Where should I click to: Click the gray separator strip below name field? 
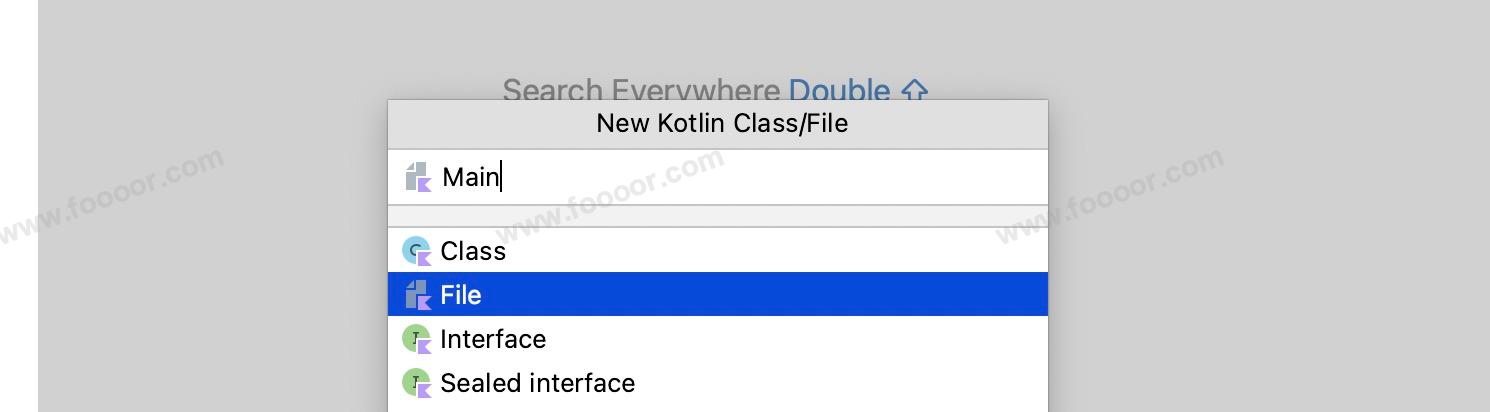click(x=717, y=216)
